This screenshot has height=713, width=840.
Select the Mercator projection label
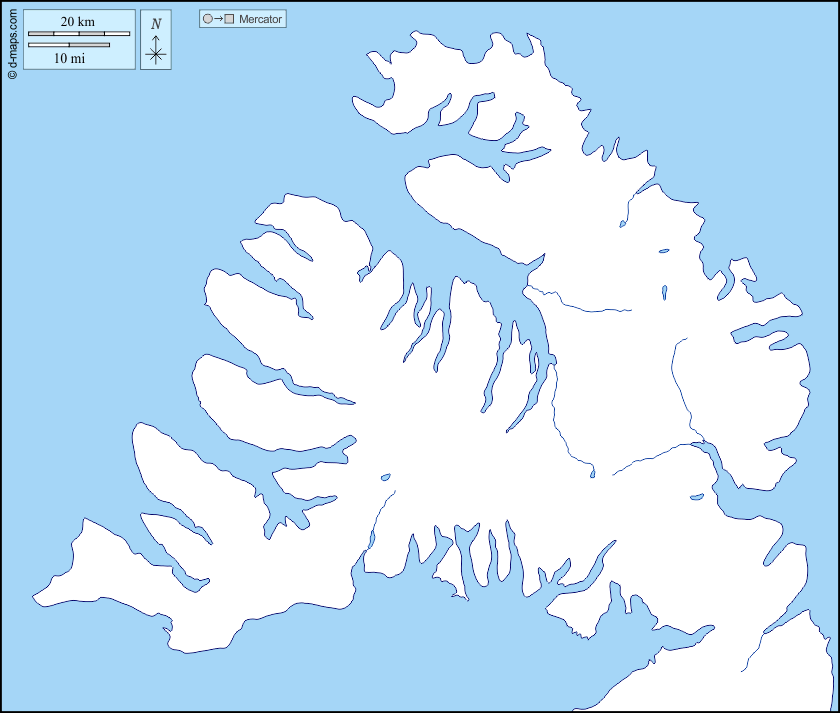pos(260,19)
